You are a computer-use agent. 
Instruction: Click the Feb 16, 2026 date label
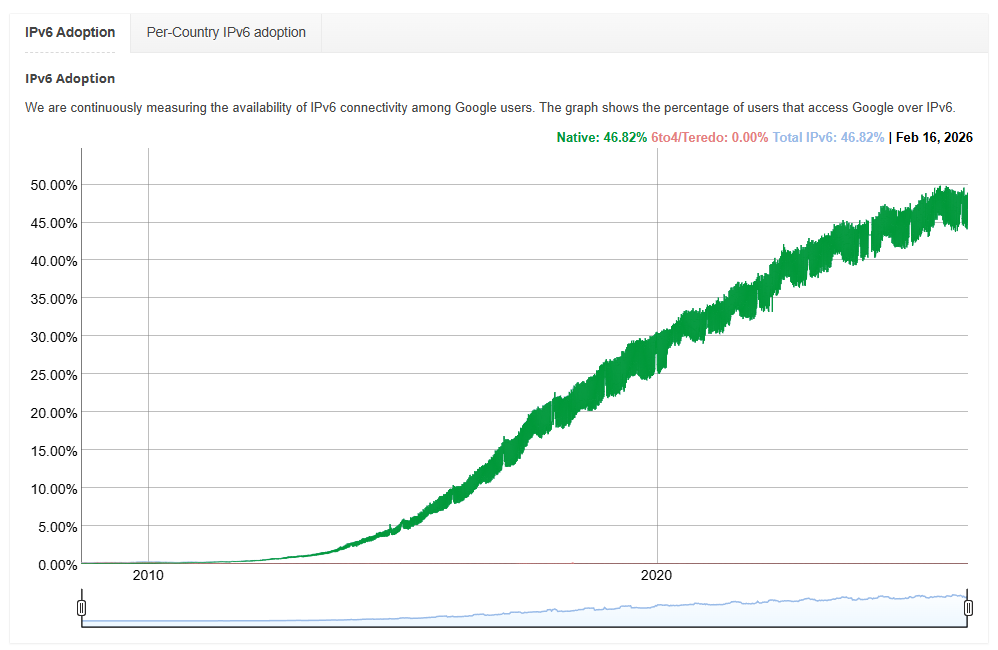(935, 137)
